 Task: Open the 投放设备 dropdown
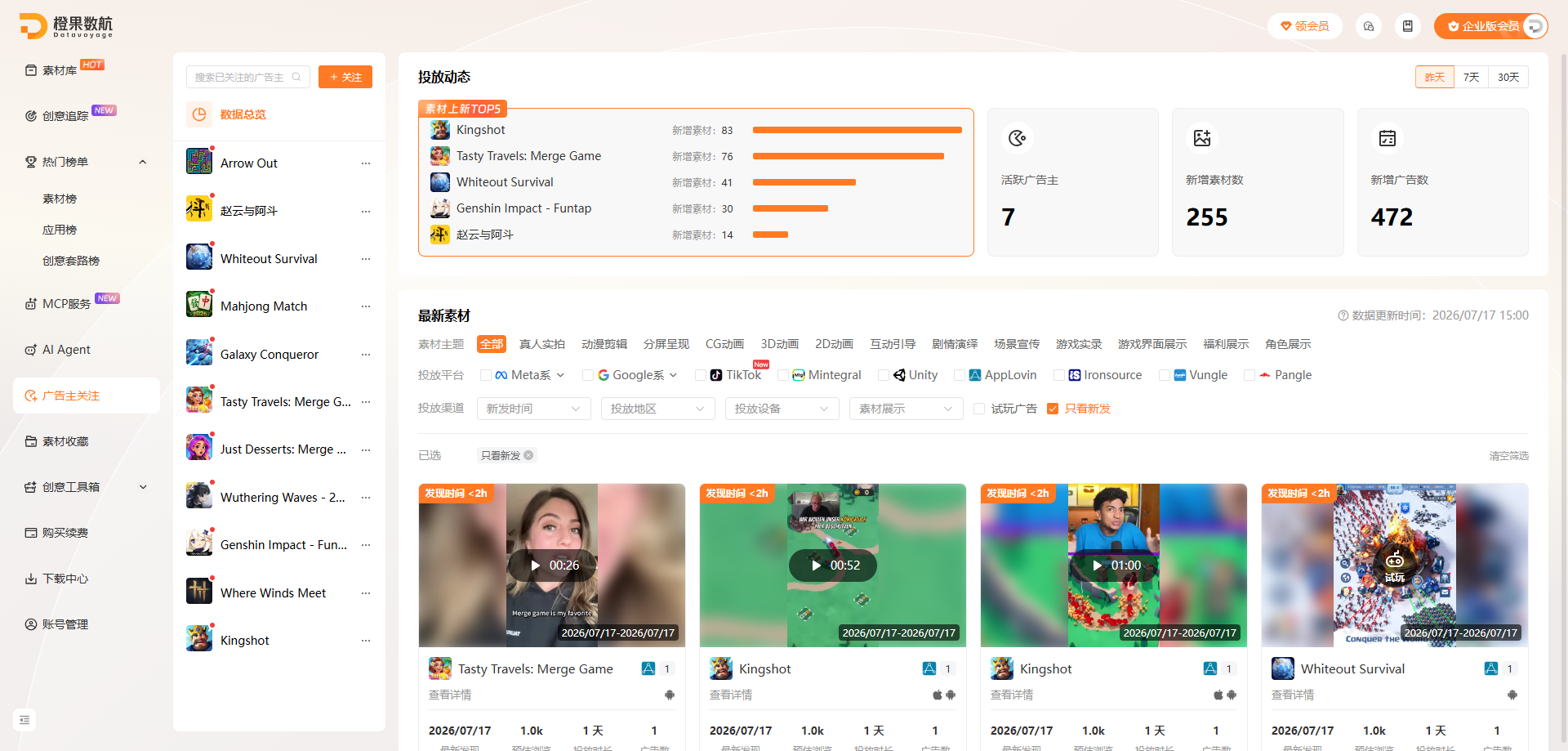tap(782, 409)
